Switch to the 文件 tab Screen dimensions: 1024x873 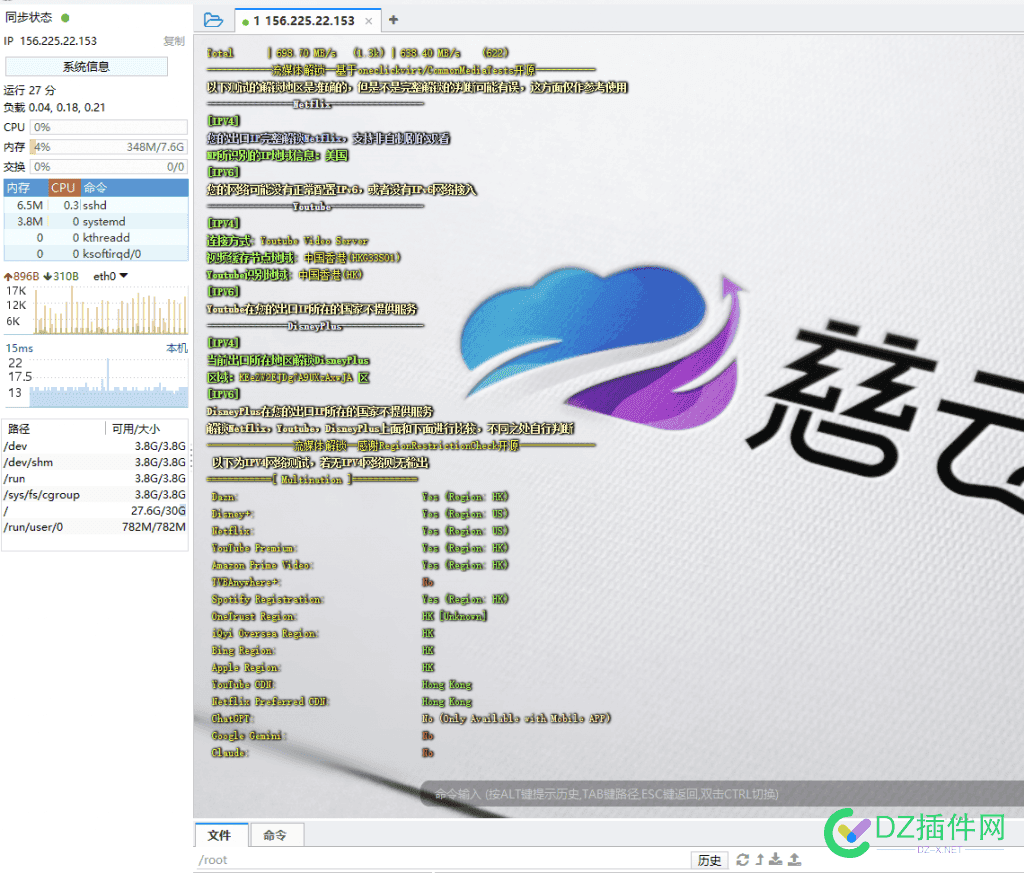pyautogui.click(x=221, y=835)
